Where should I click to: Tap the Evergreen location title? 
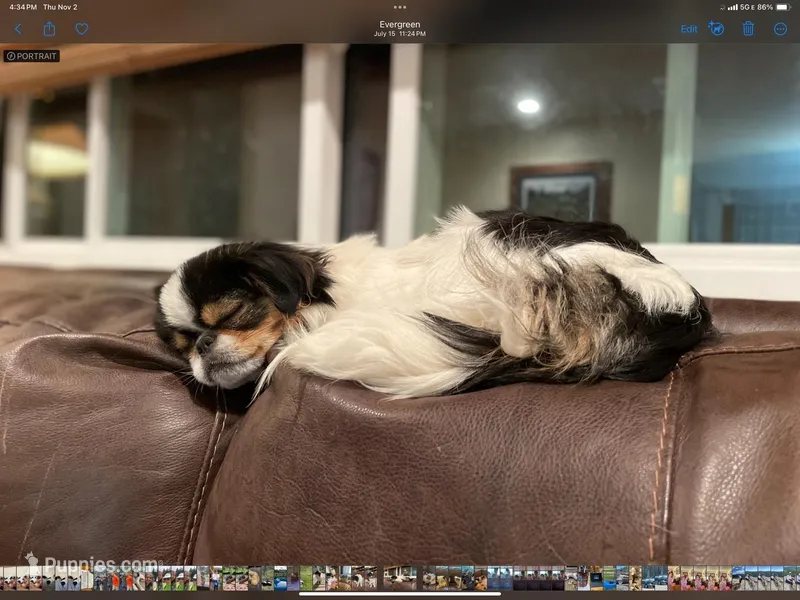click(x=400, y=24)
